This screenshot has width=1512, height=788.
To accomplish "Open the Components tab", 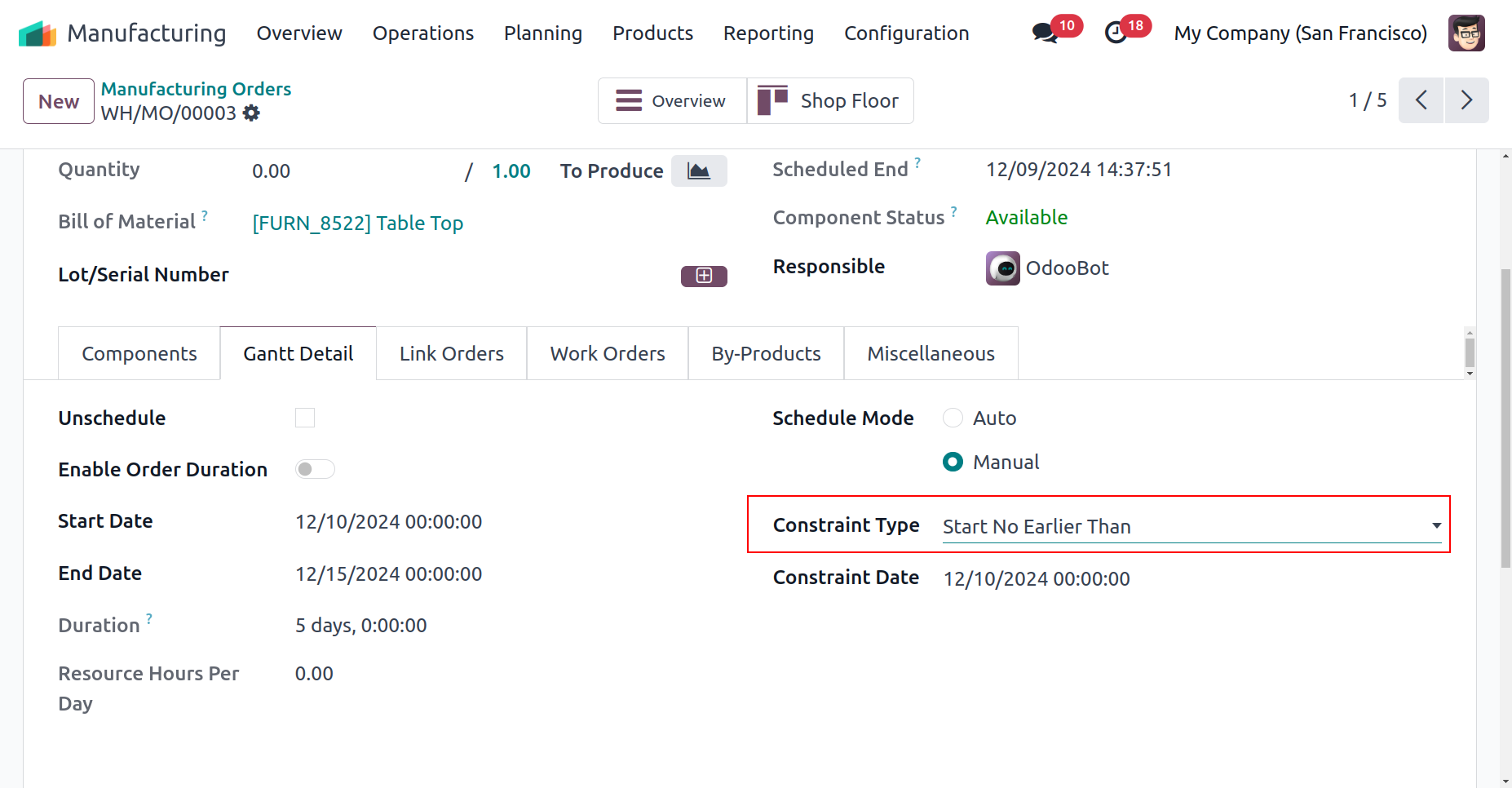I will (x=139, y=354).
